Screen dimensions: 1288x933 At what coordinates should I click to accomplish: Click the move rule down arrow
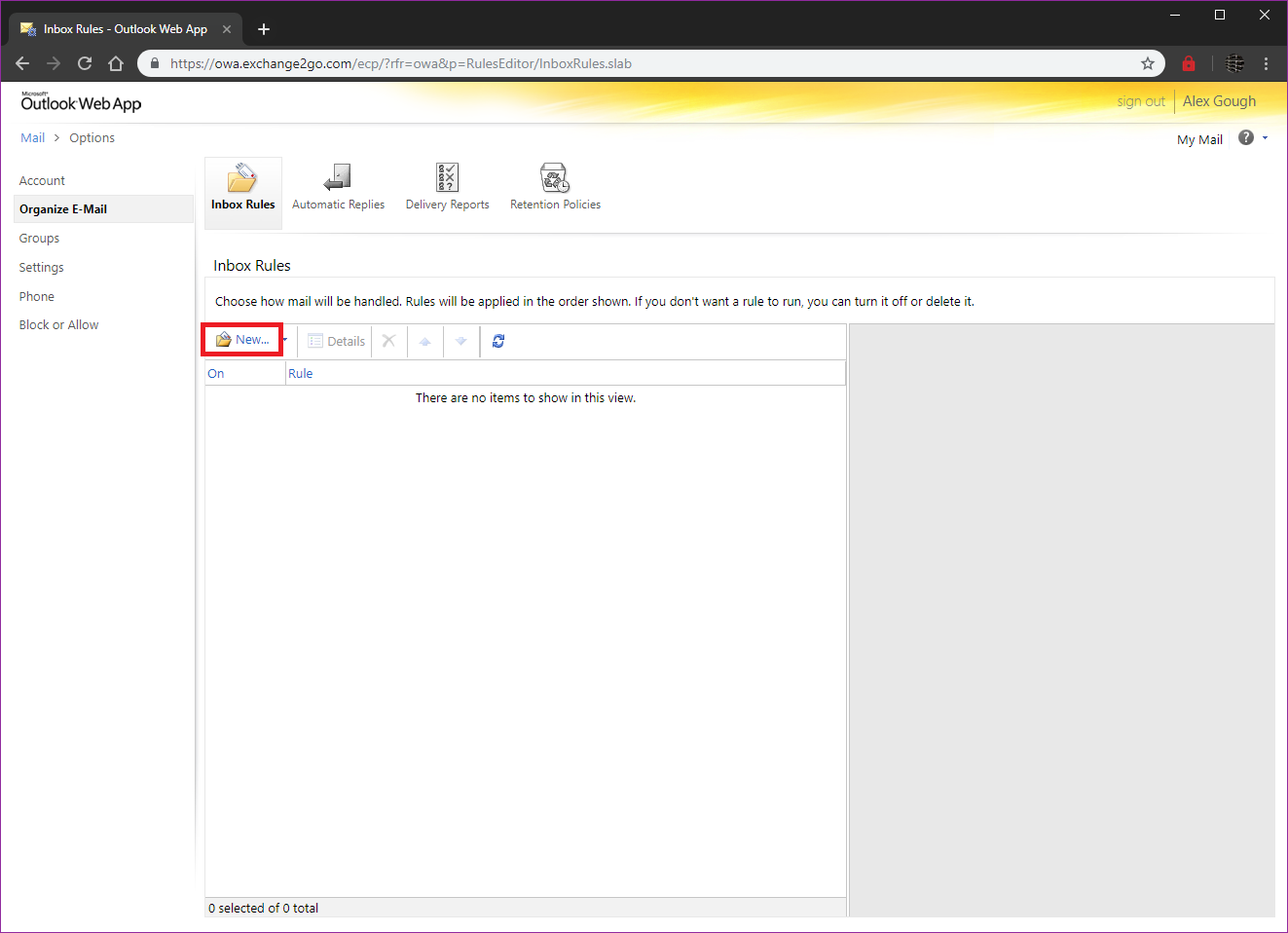461,341
